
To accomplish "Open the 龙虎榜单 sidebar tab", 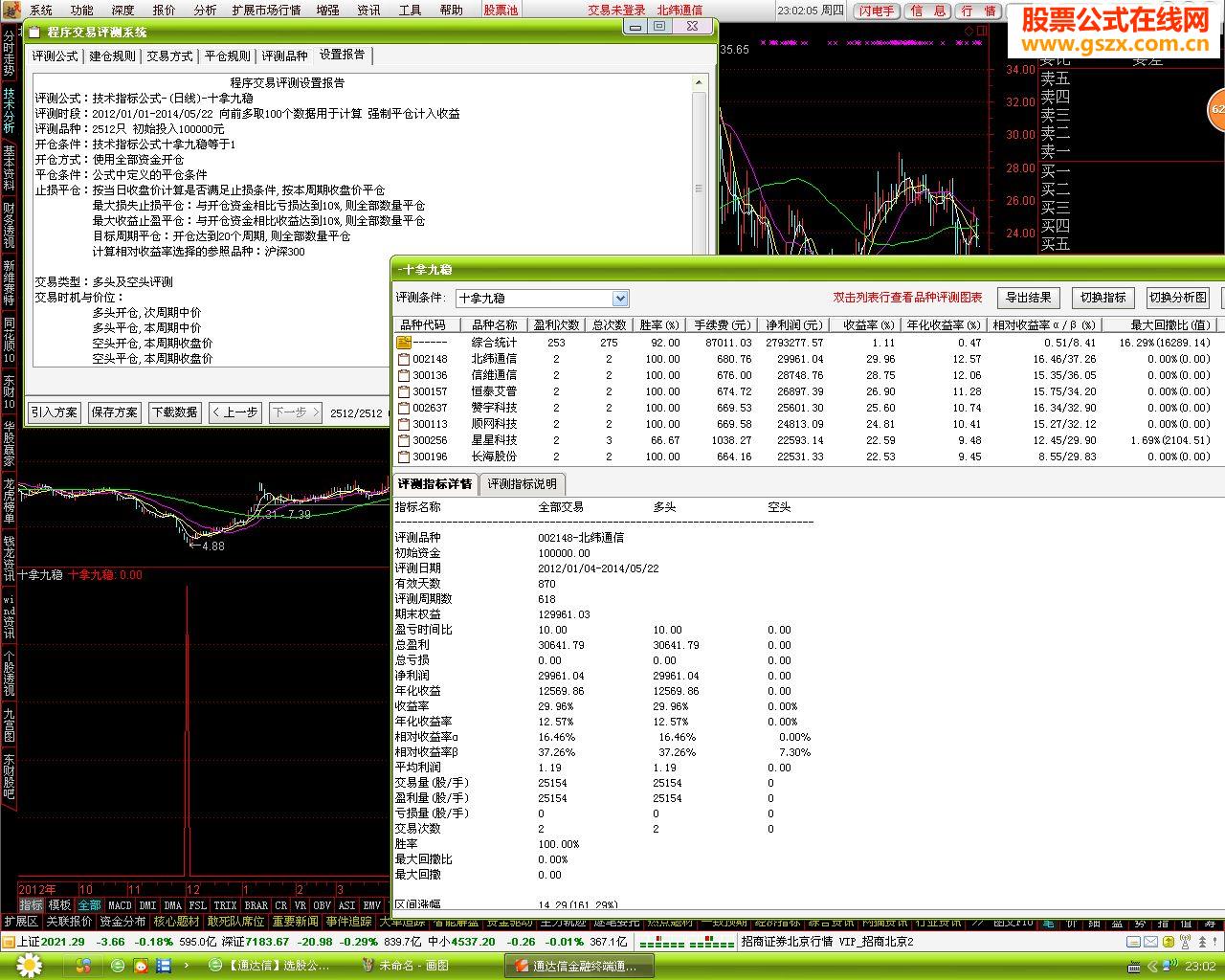I will click(9, 501).
